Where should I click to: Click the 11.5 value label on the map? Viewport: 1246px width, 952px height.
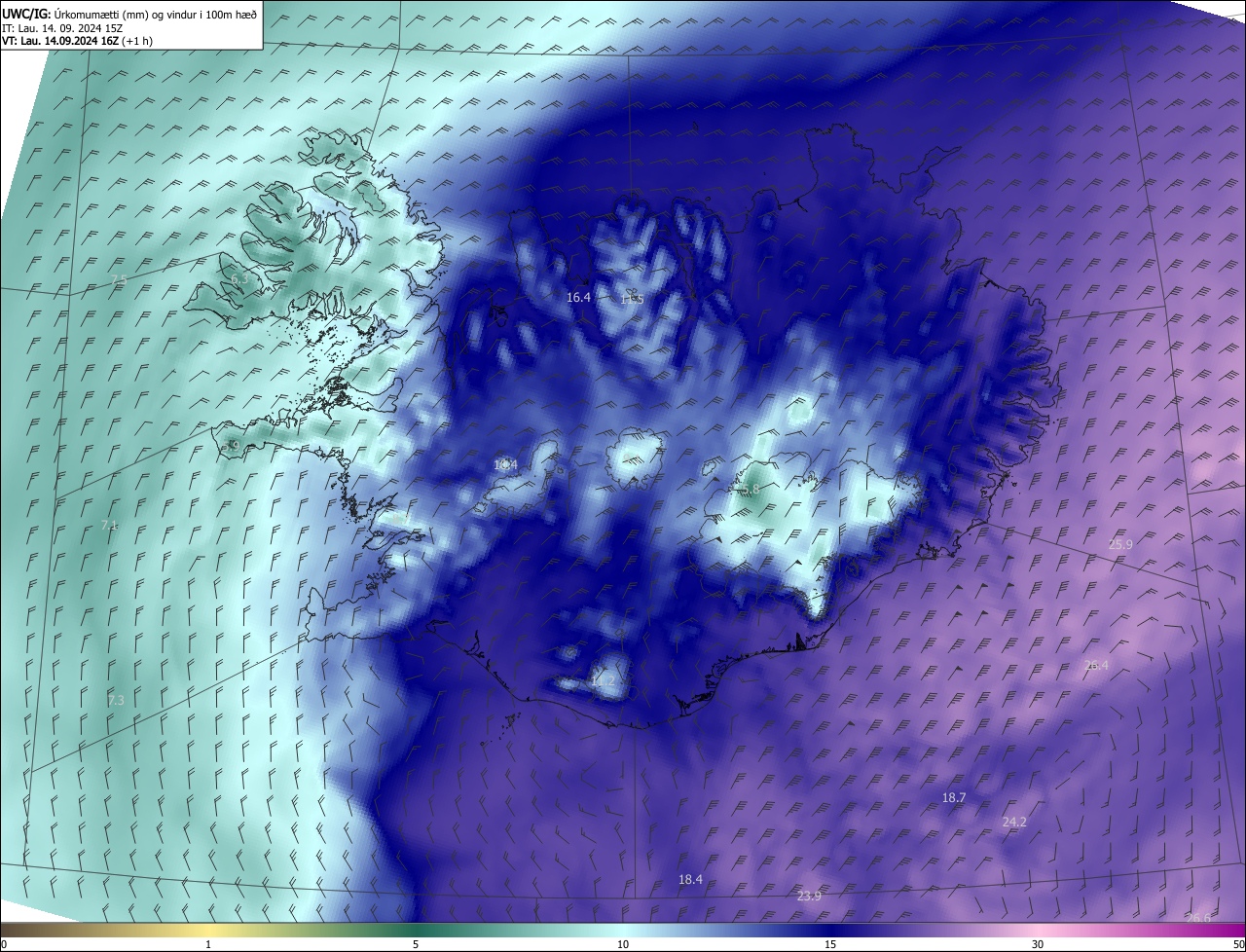click(x=632, y=299)
